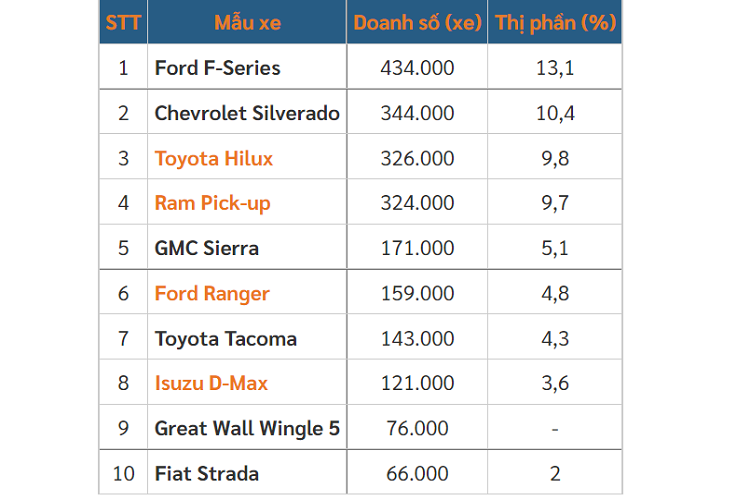This screenshot has width=750, height=500.
Task: Click the STT column header
Action: 123,22
